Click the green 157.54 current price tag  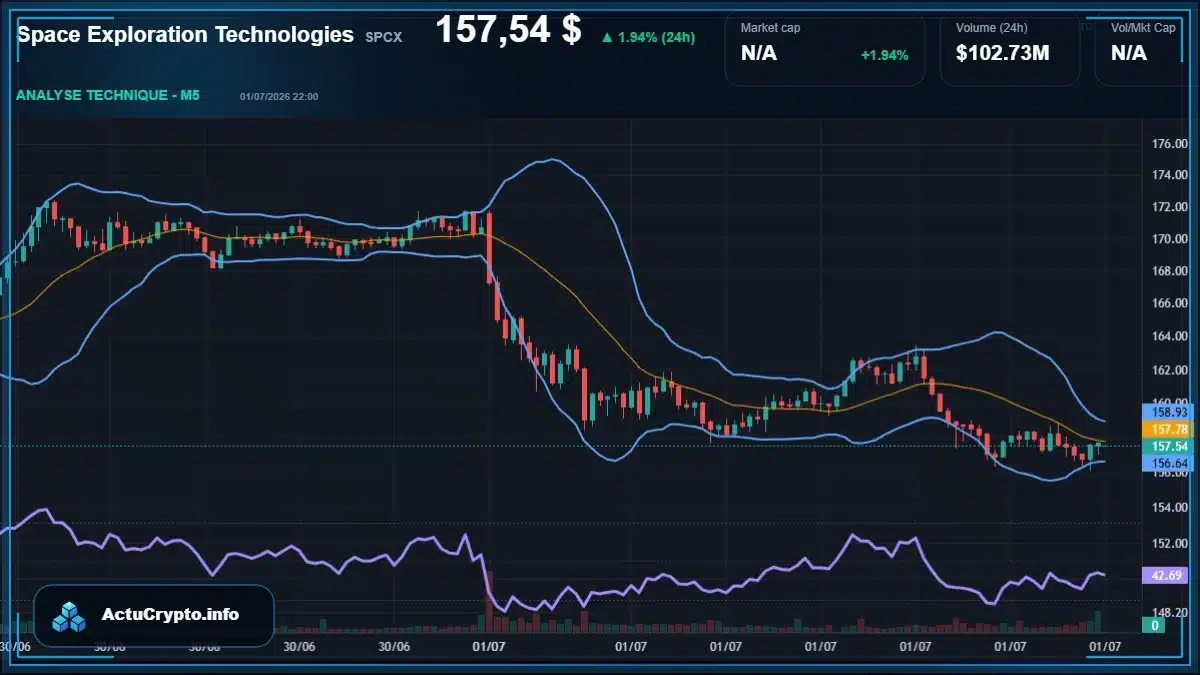pyautogui.click(x=1169, y=446)
